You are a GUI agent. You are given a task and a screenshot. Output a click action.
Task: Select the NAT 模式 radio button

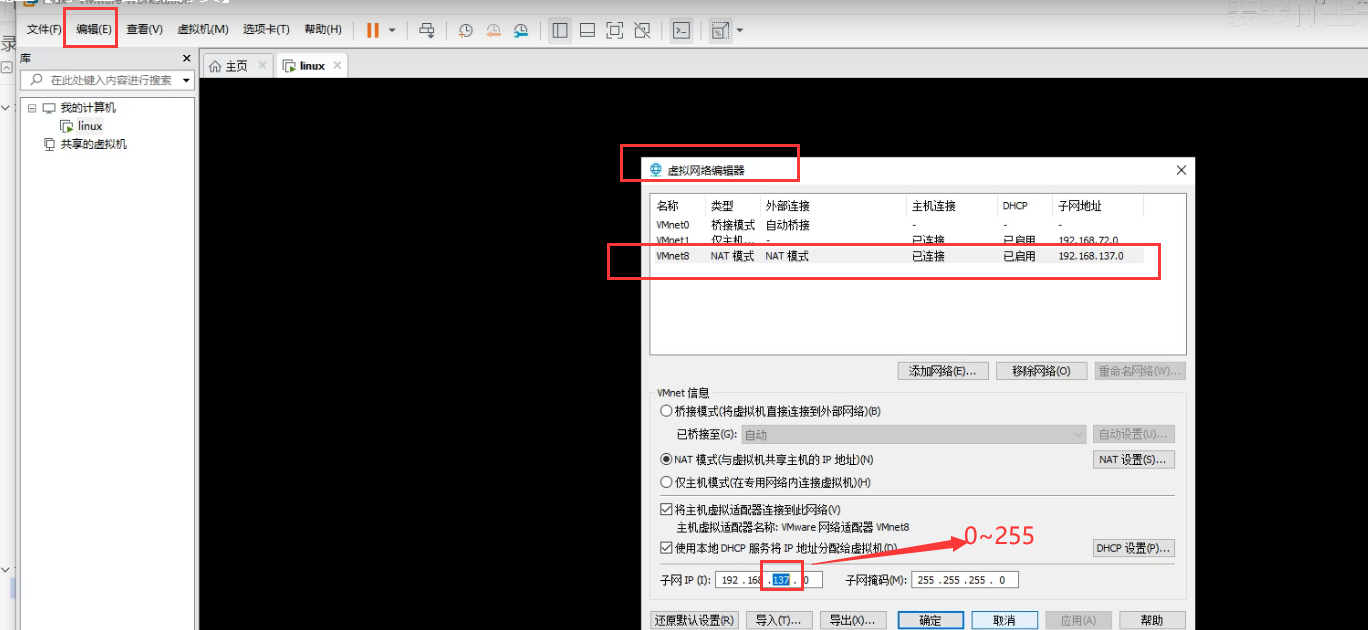tap(666, 460)
